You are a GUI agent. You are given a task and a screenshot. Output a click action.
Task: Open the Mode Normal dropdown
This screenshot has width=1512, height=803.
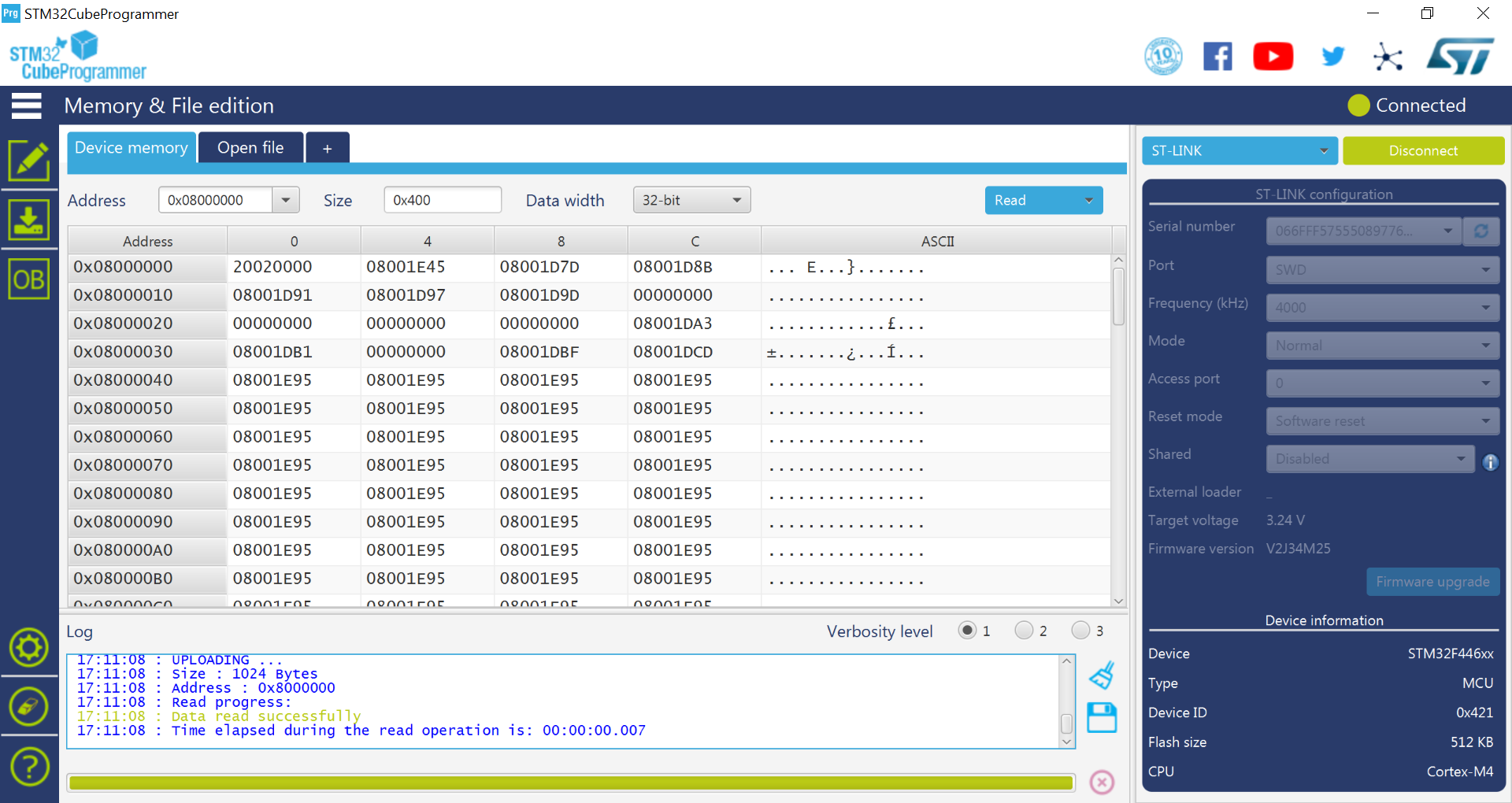click(x=1382, y=345)
